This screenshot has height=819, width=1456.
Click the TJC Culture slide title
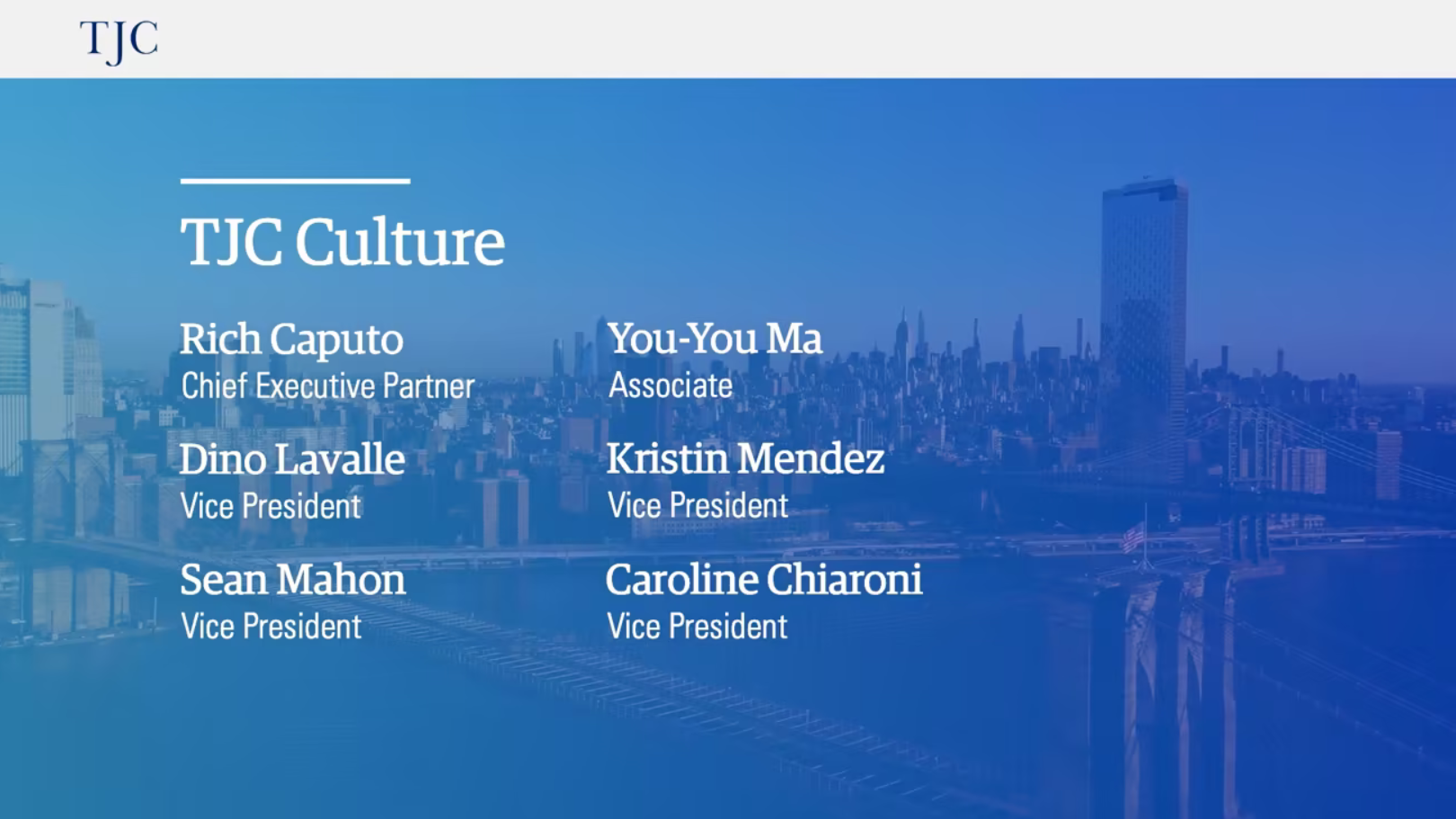click(x=342, y=242)
